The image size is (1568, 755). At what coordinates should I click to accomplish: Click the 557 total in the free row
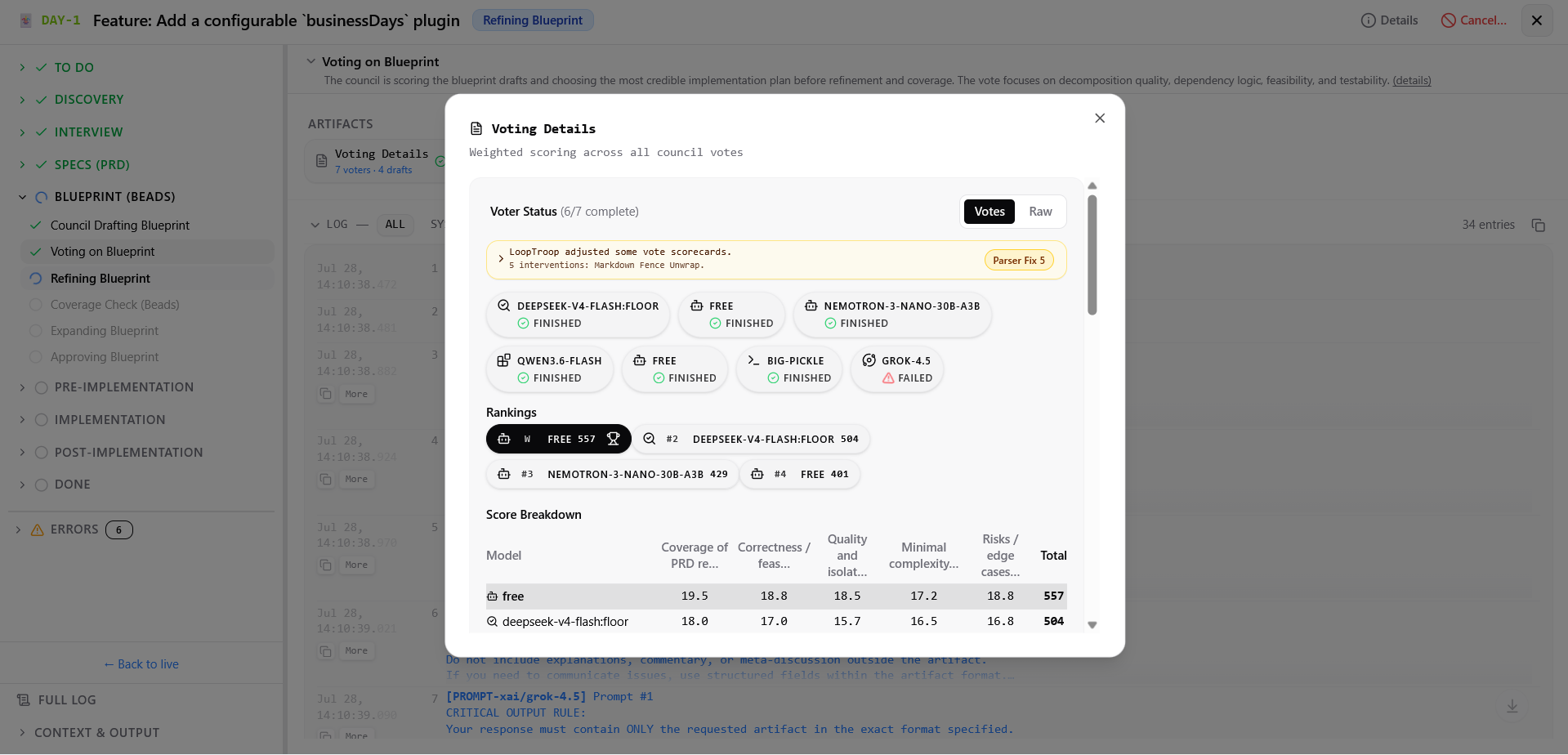(1053, 596)
